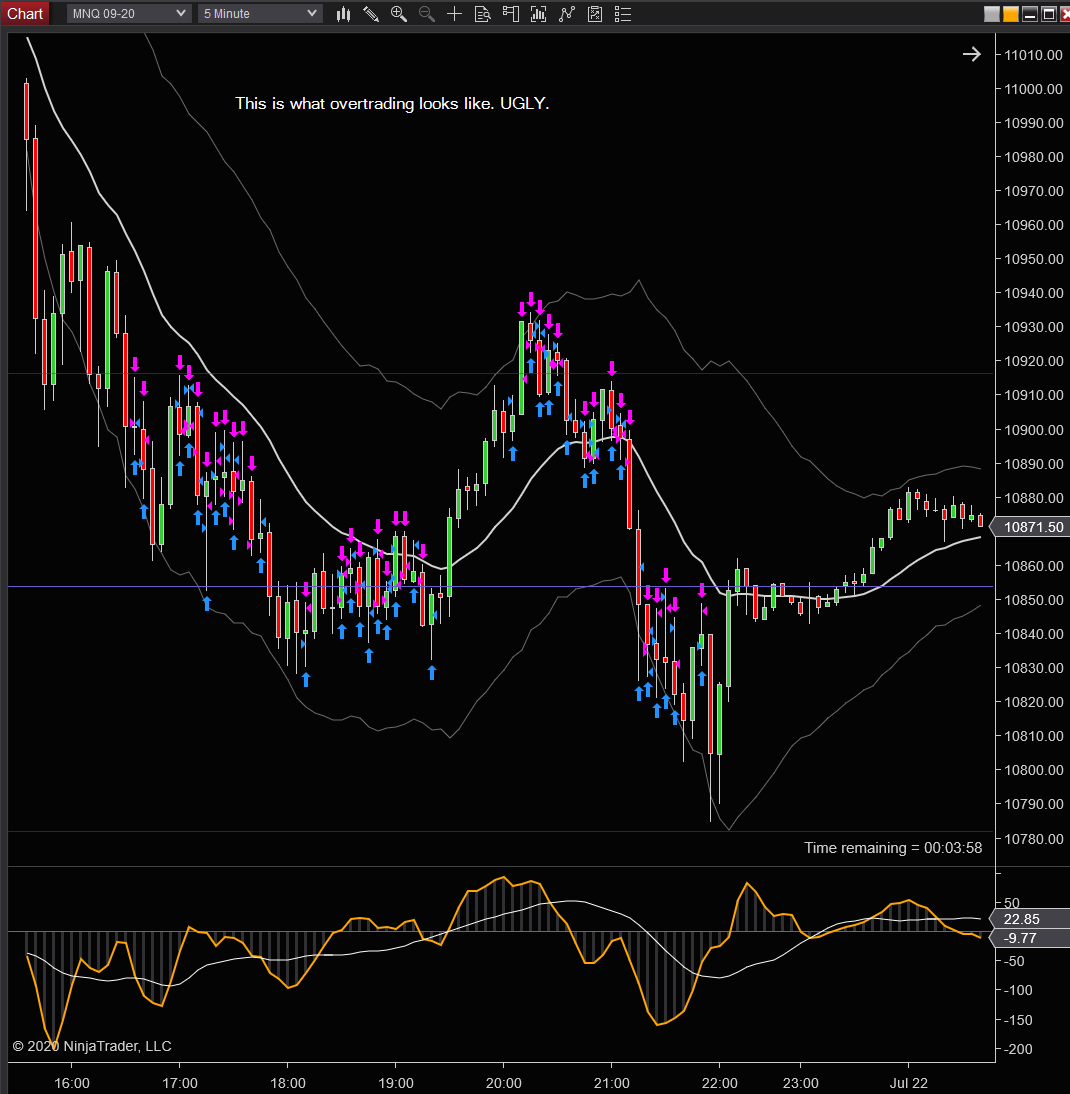
Task: Open the 5 Minute interval dropdown
Action: (x=260, y=14)
